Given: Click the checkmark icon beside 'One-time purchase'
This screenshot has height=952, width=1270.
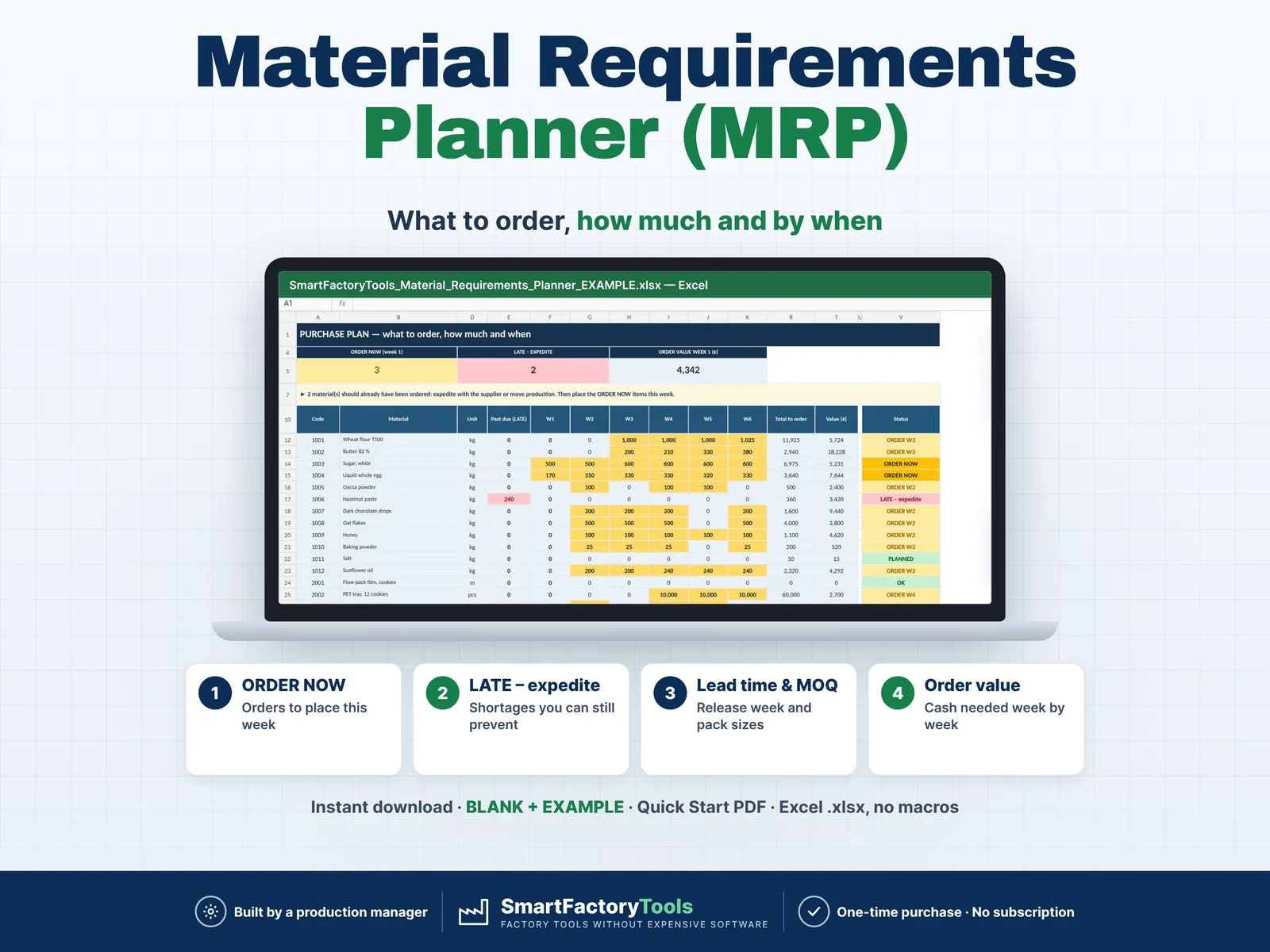Looking at the screenshot, I should tap(814, 912).
